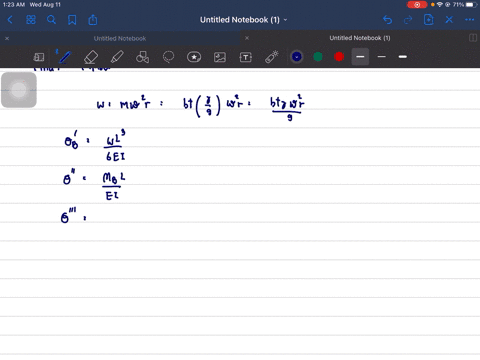The image size is (480, 360).
Task: Open the share and export menu
Action: [93, 20]
